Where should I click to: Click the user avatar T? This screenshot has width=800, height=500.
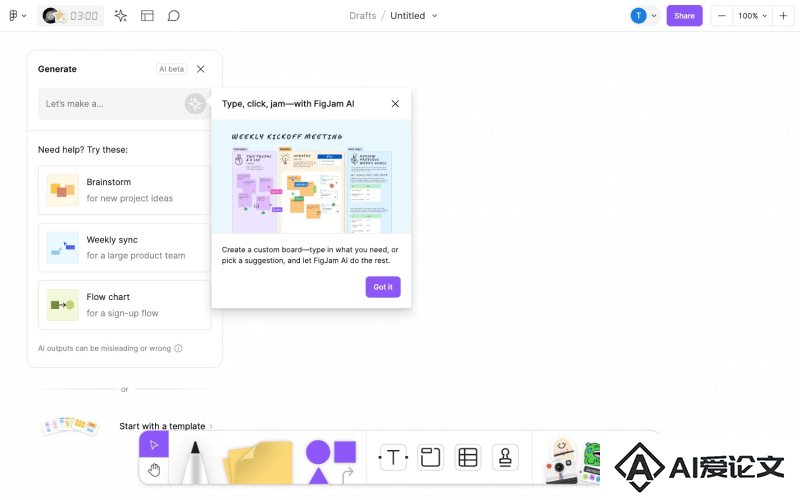coord(638,16)
